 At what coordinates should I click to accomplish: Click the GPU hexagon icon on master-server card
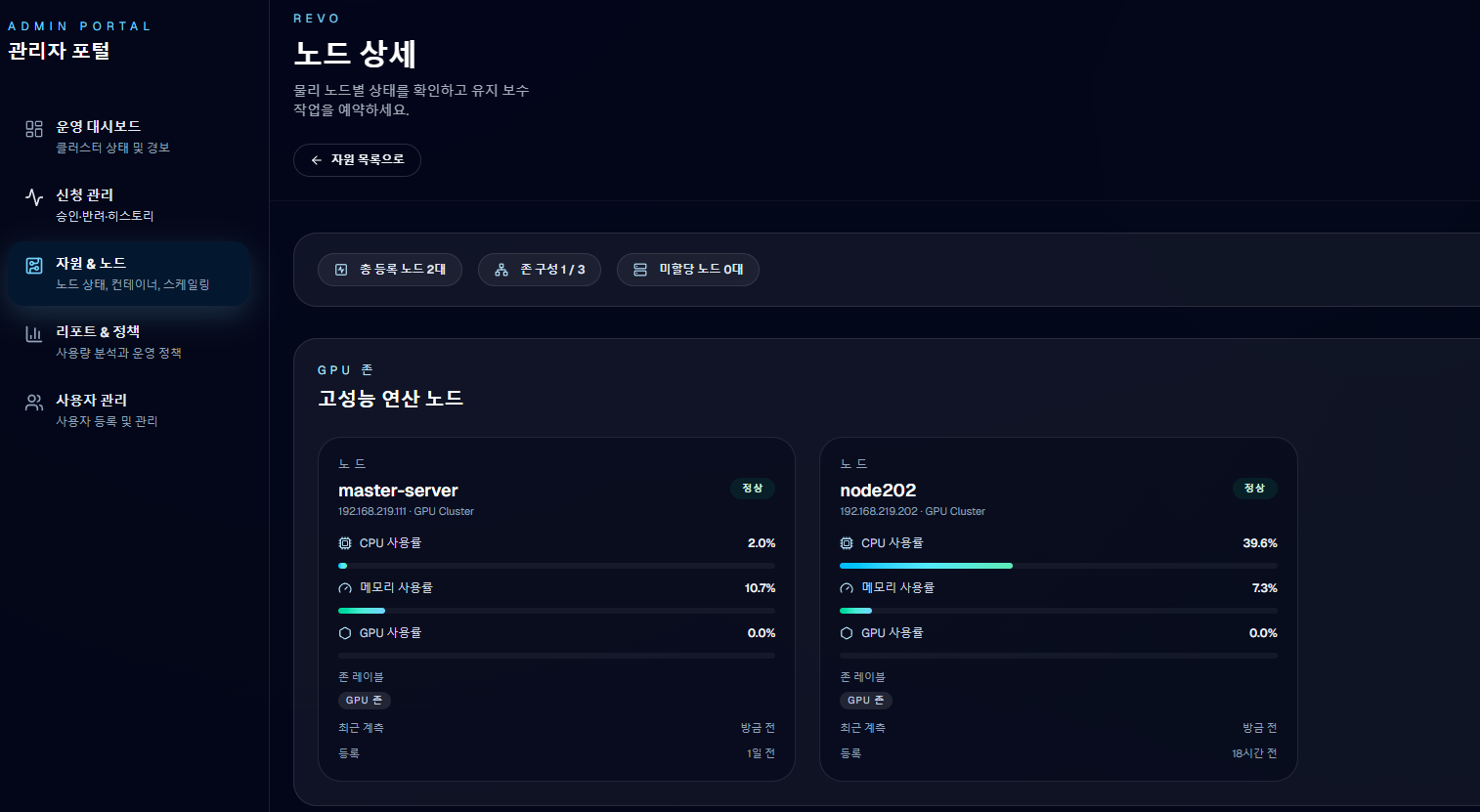(344, 632)
